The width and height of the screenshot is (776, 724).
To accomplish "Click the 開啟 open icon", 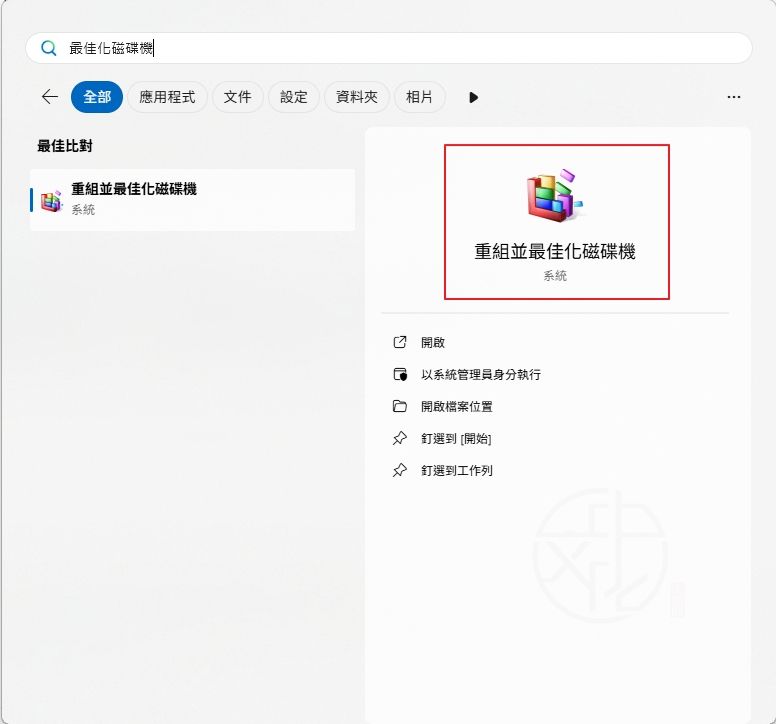I will [400, 342].
